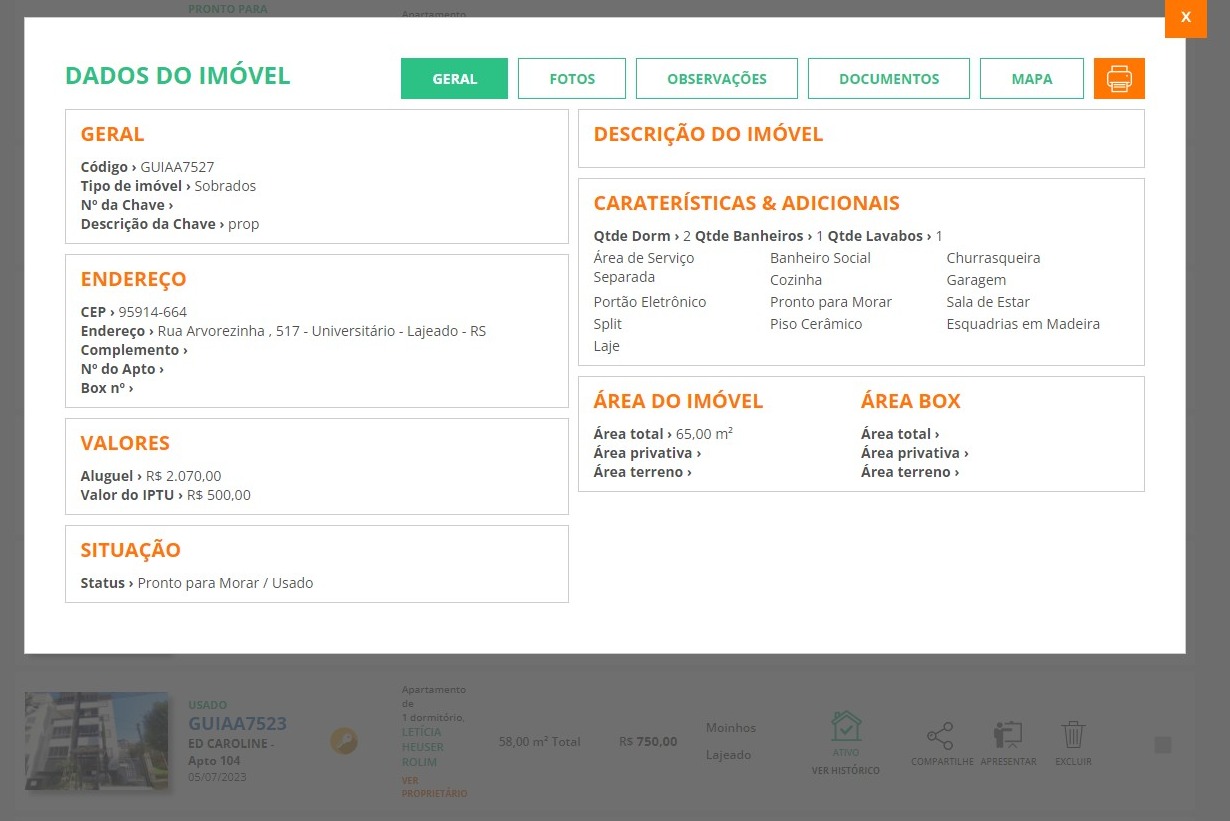Go to the Documentos tab
The image size is (1230, 821).
pos(888,79)
